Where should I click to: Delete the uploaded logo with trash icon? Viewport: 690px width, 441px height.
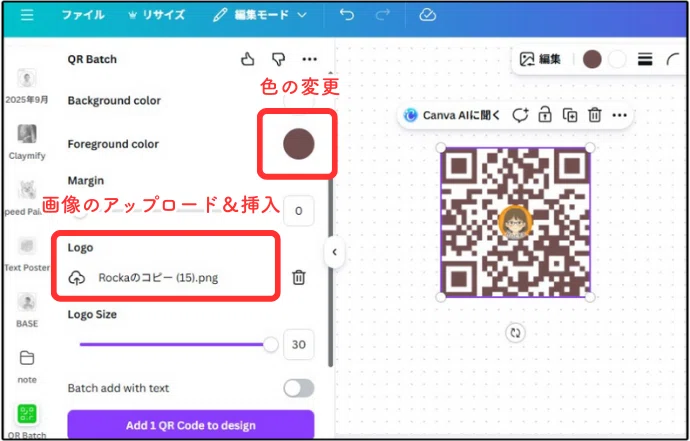[x=299, y=278]
